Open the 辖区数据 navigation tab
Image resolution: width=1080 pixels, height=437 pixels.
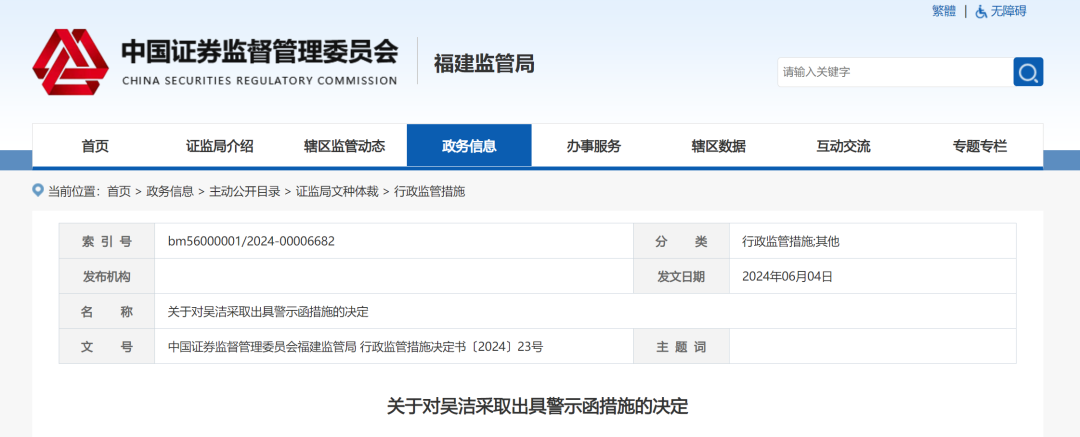point(718,146)
